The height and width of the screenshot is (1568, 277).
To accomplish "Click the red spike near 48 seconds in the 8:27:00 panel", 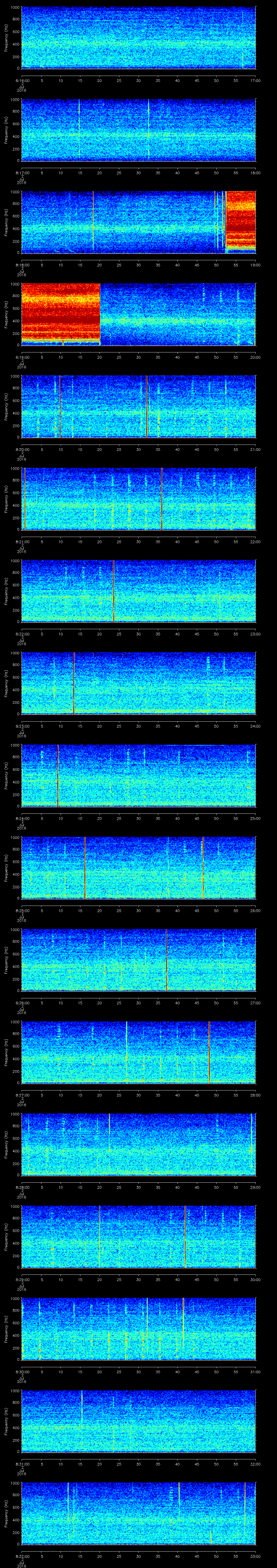I will coord(209,1052).
